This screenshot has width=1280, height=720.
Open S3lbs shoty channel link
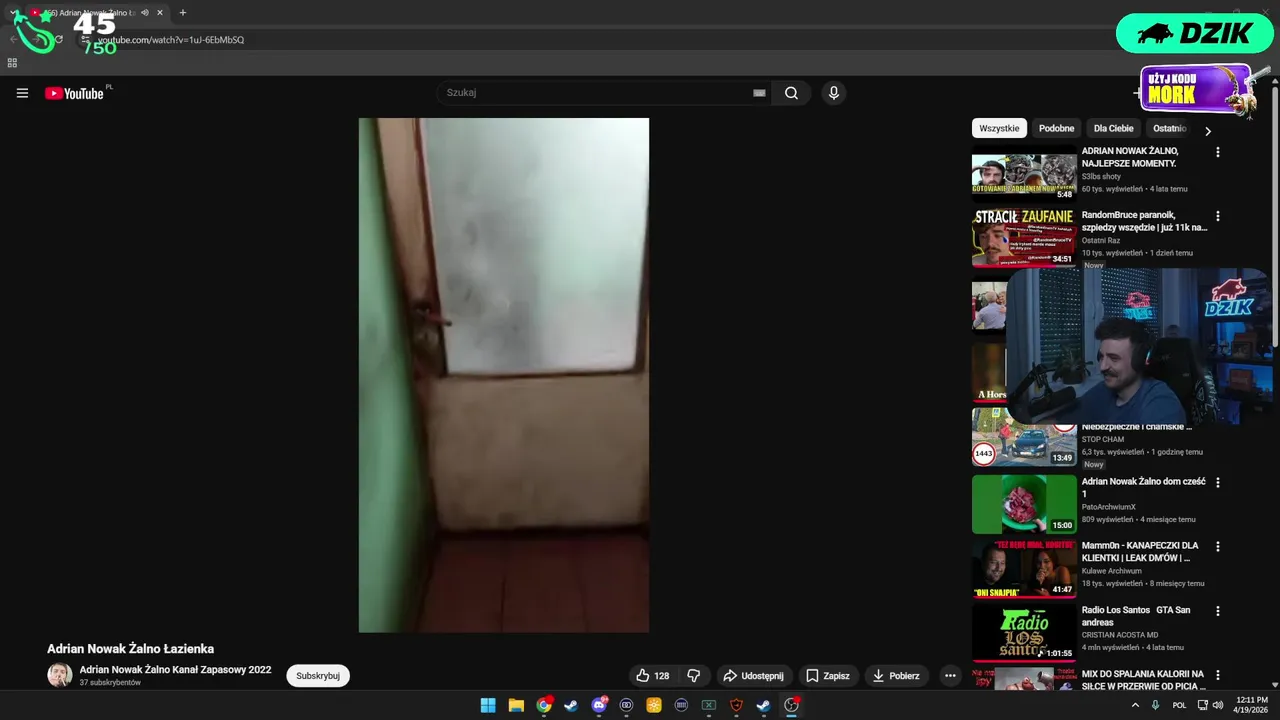1101,176
